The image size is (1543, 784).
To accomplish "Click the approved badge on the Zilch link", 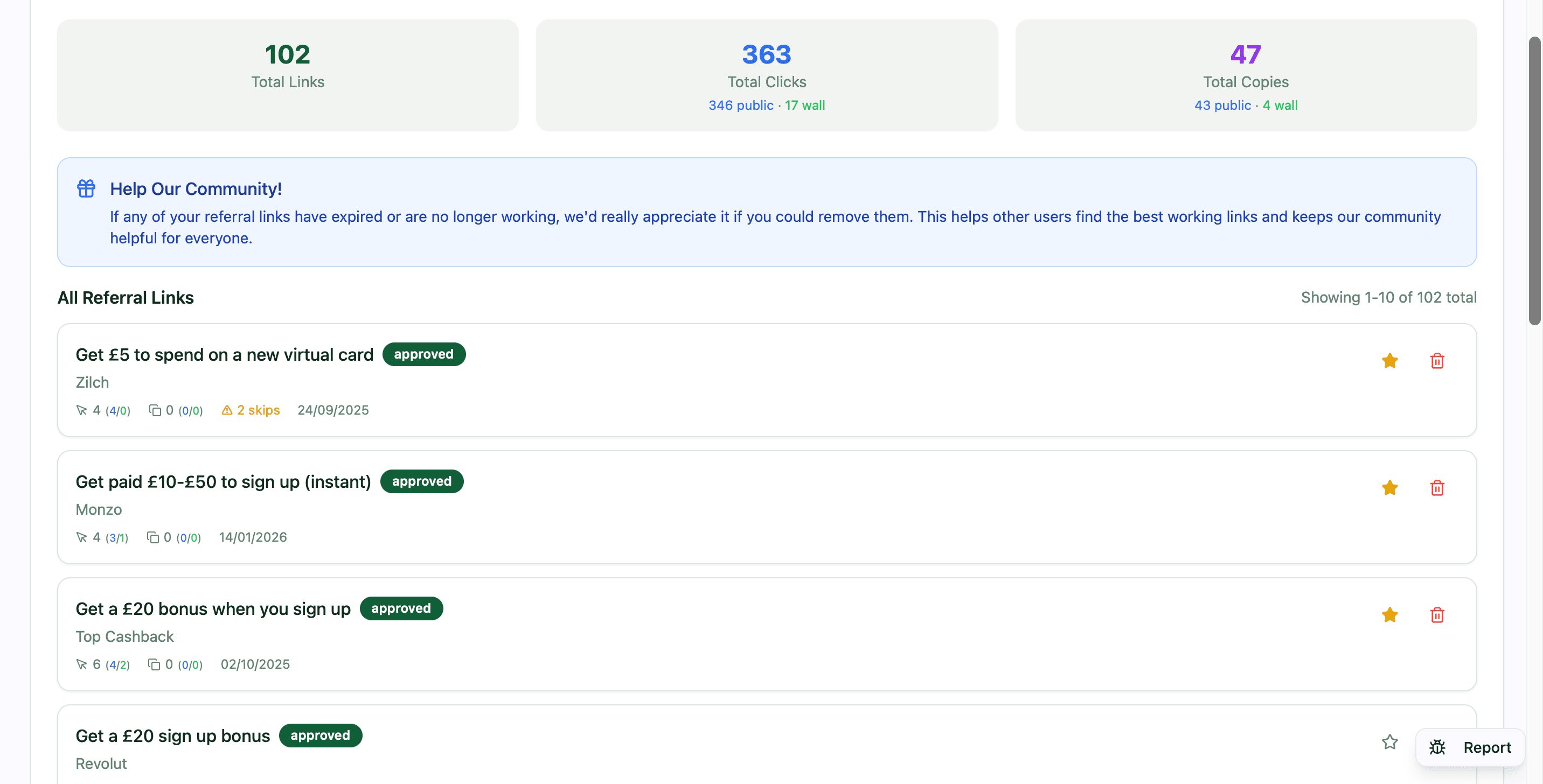I will 423,354.
